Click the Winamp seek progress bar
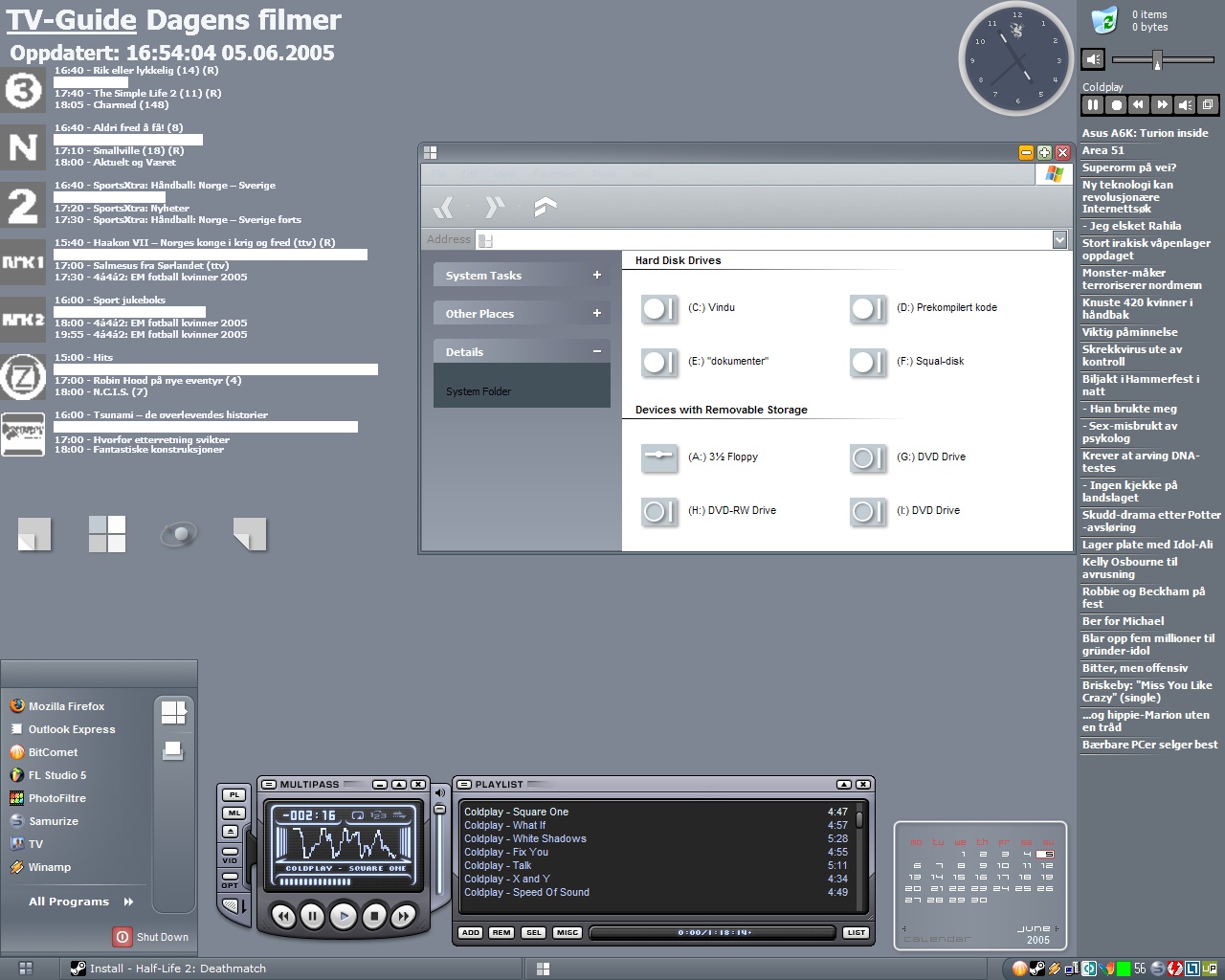1225x980 pixels. pyautogui.click(x=345, y=881)
